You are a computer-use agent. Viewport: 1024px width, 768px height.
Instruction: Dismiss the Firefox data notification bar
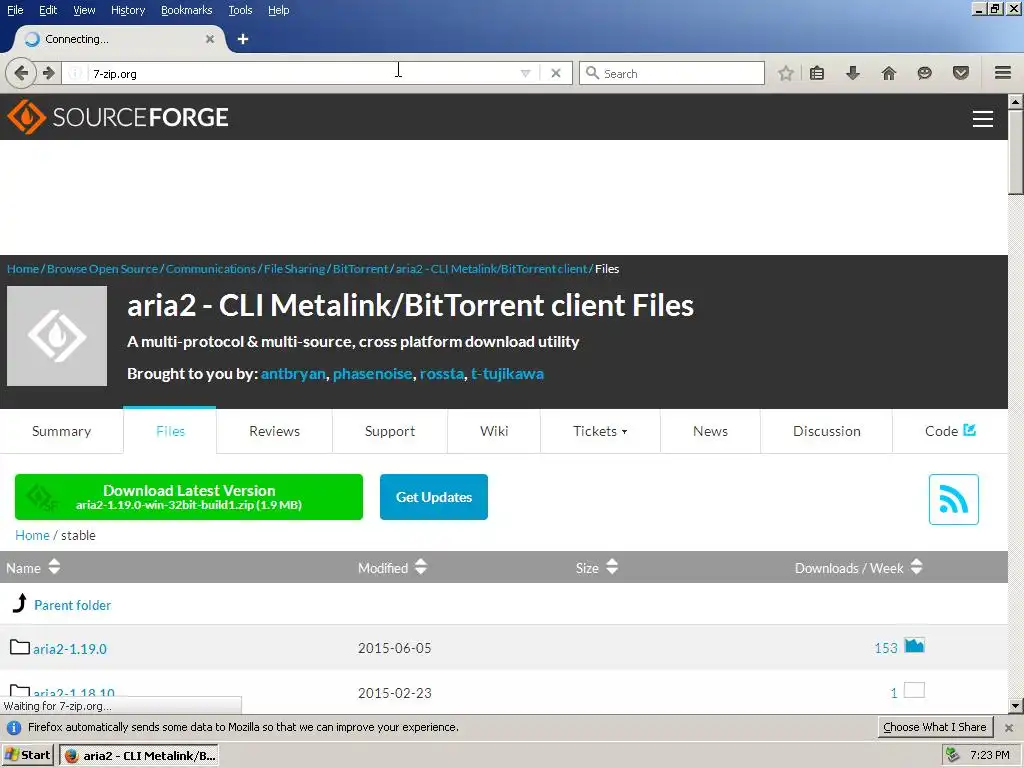(x=1009, y=727)
